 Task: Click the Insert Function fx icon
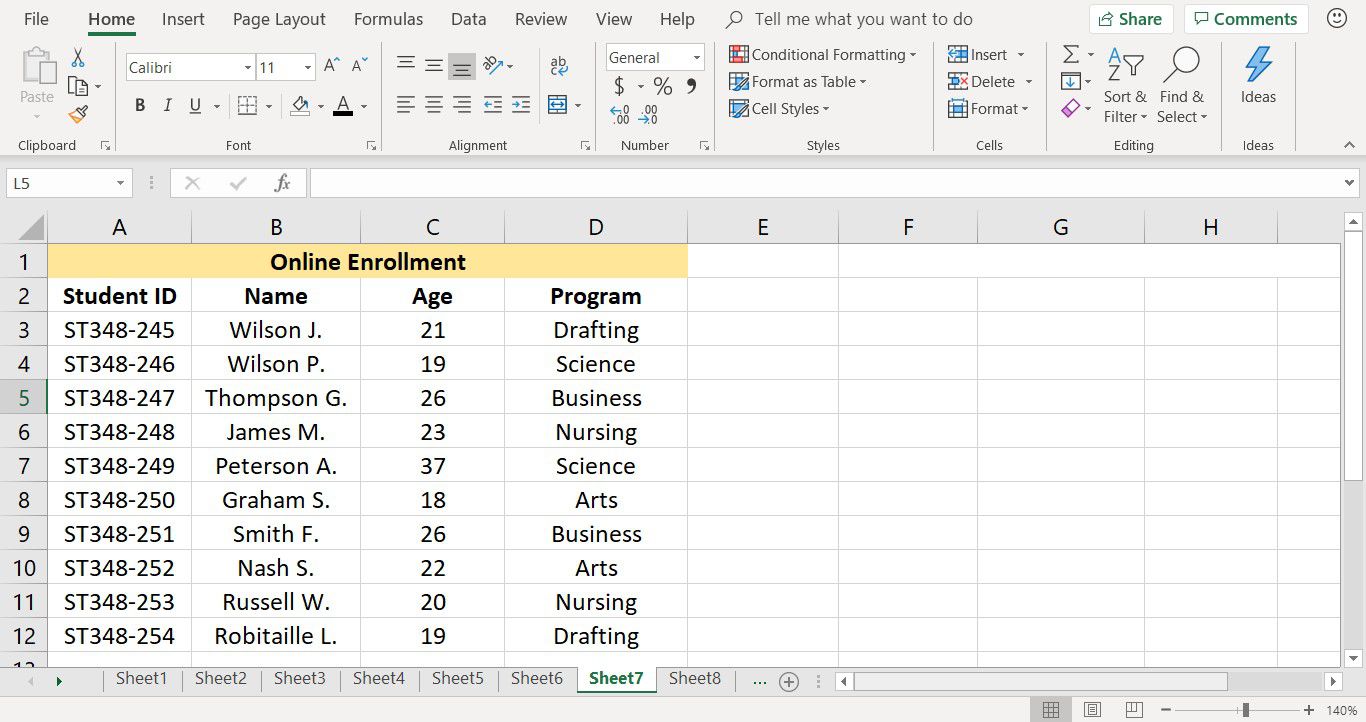click(x=283, y=183)
